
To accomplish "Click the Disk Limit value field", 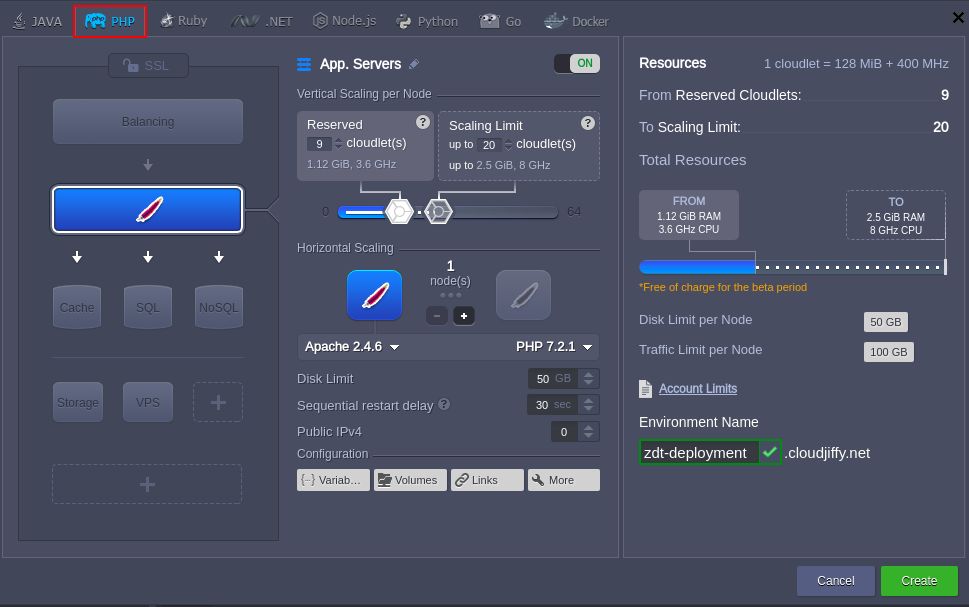I will 553,378.
